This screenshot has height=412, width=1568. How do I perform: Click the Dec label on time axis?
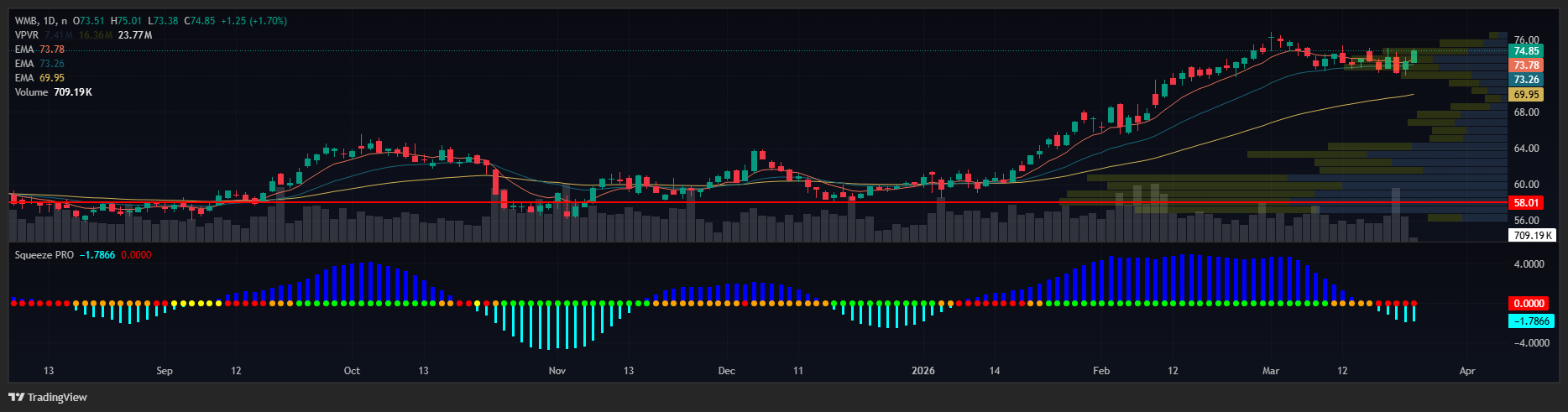(727, 371)
